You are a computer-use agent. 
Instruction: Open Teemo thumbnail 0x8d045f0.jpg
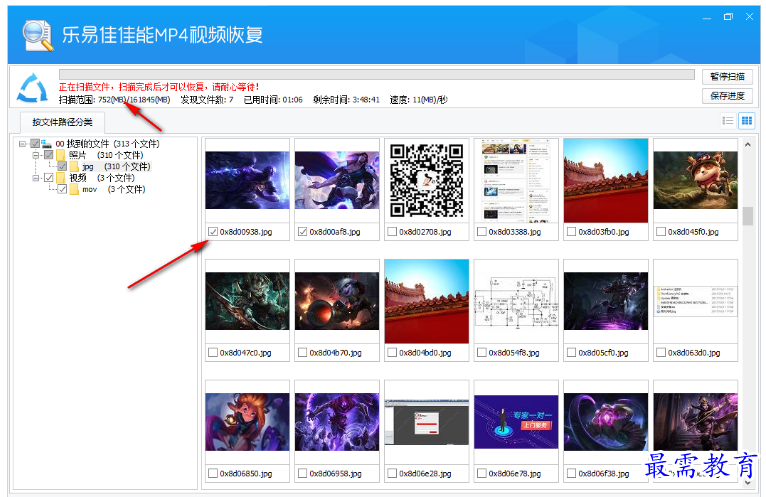695,180
